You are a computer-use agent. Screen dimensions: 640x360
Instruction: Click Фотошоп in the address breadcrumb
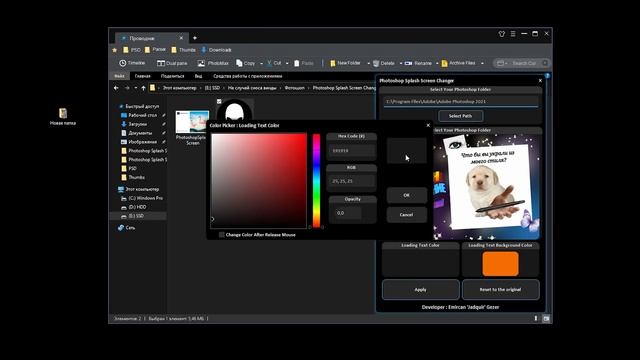click(x=295, y=88)
